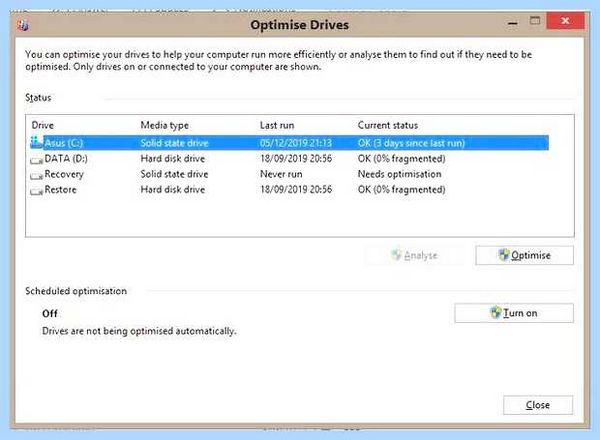Click the Asus (C:) drive icon
This screenshot has width=600, height=440.
coord(36,142)
